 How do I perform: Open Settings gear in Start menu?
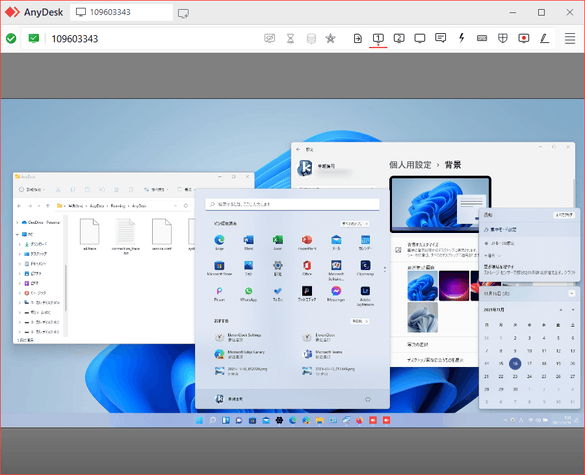pyautogui.click(x=278, y=268)
